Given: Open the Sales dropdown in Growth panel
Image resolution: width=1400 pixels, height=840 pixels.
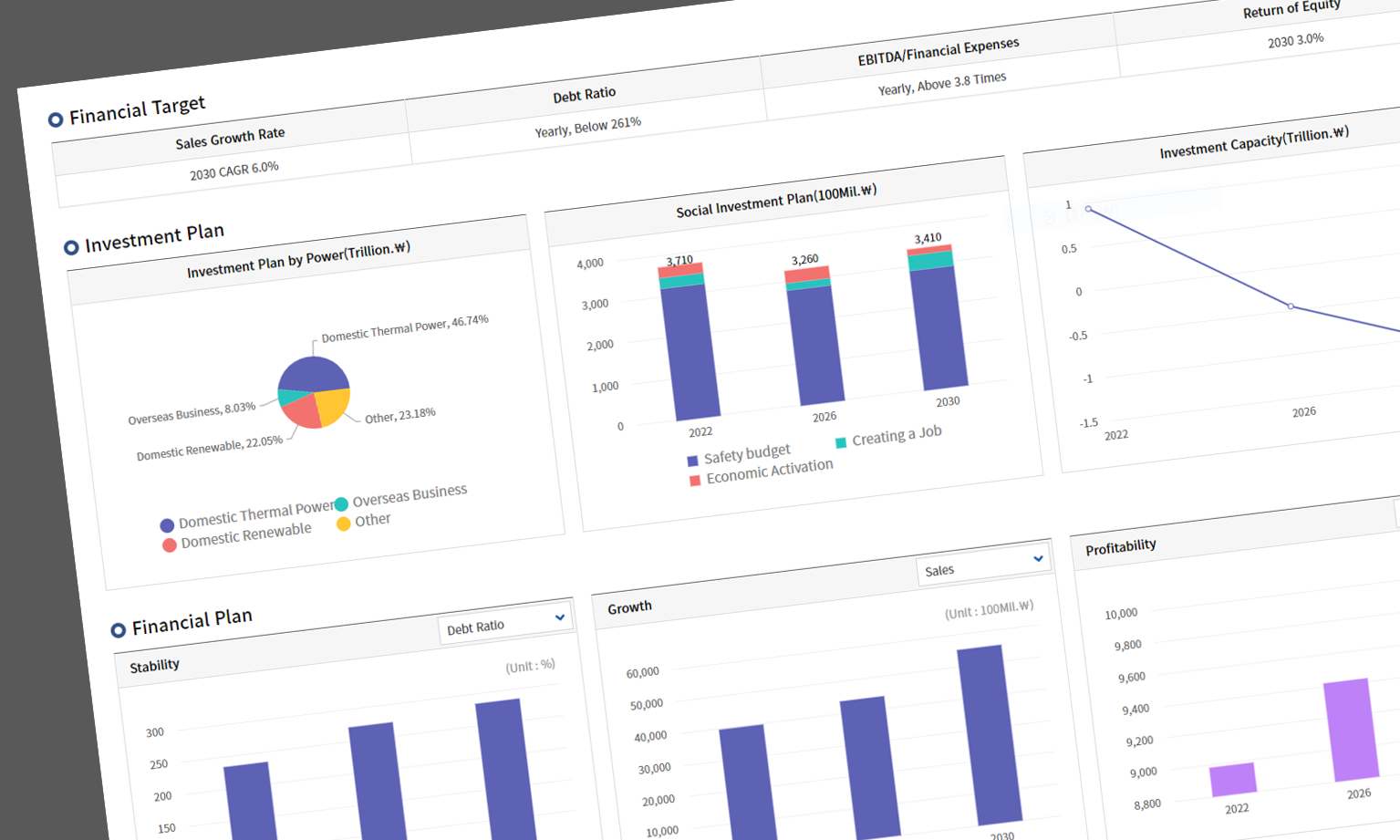Looking at the screenshot, I should (983, 565).
